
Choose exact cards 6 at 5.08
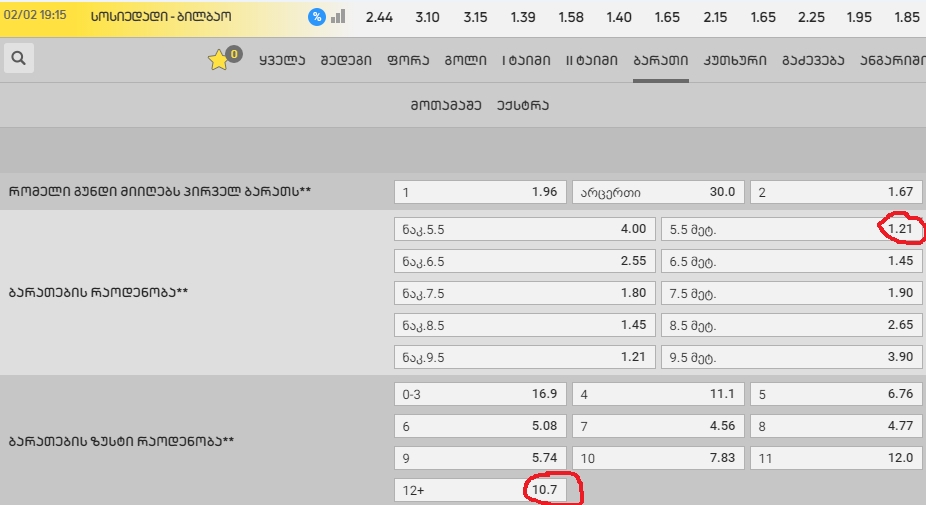480,426
